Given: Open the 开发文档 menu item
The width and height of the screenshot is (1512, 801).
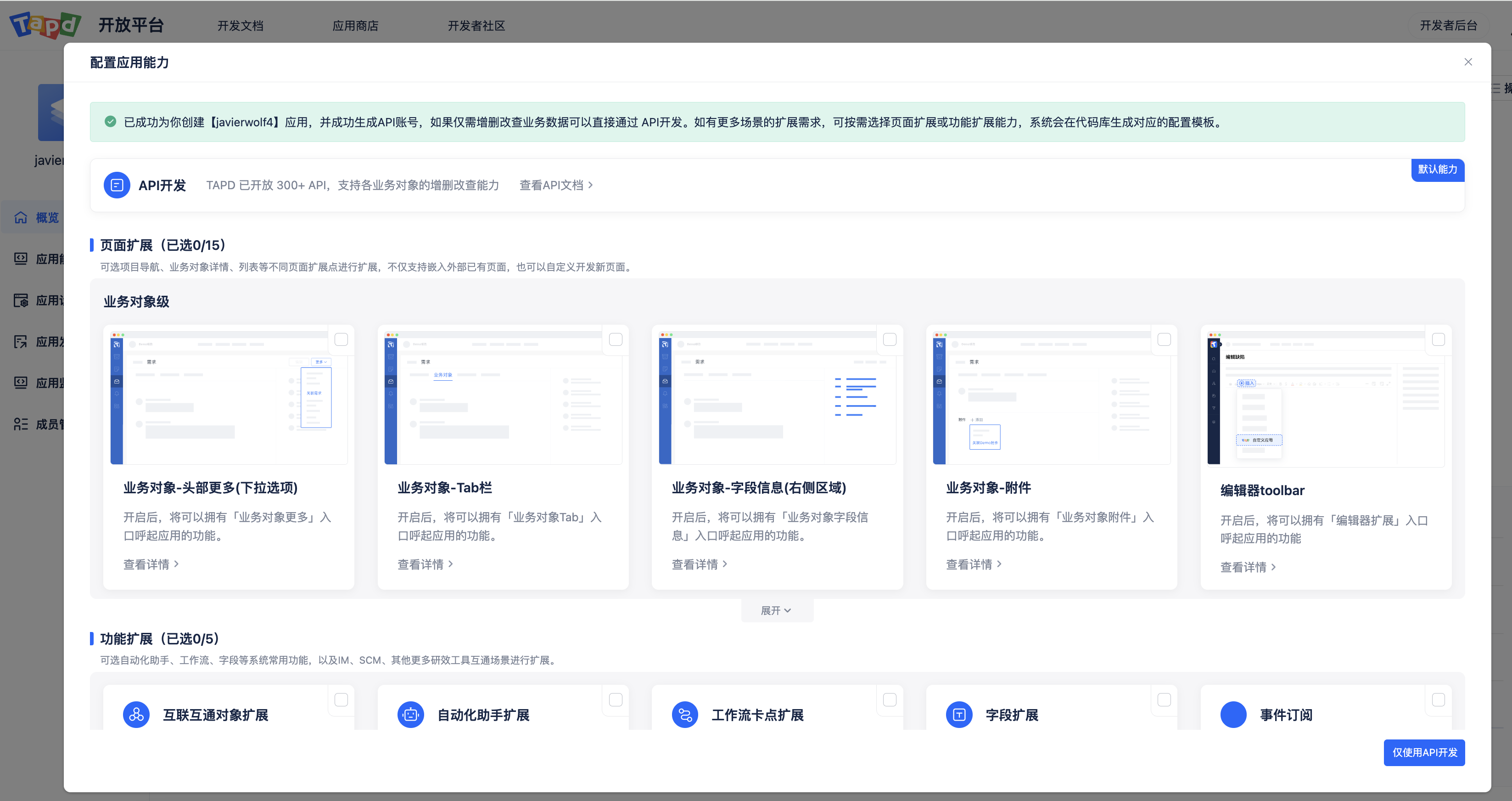Looking at the screenshot, I should [x=240, y=25].
